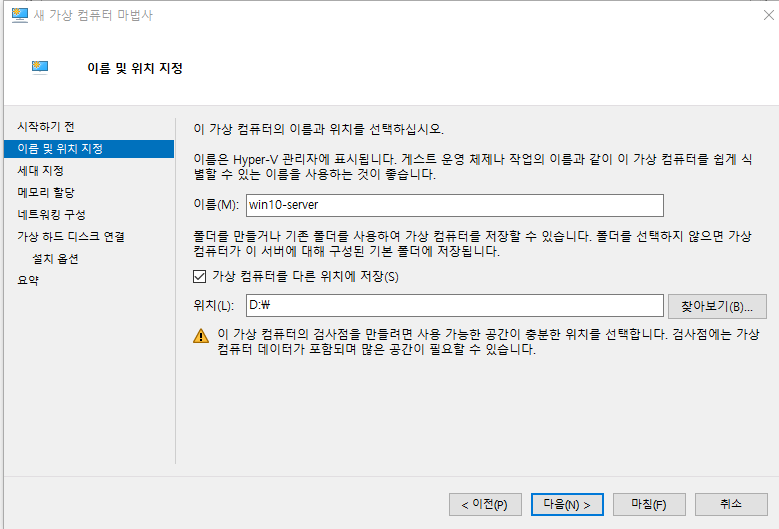Click the 이름(M): label
The width and height of the screenshot is (779, 529).
(216, 205)
